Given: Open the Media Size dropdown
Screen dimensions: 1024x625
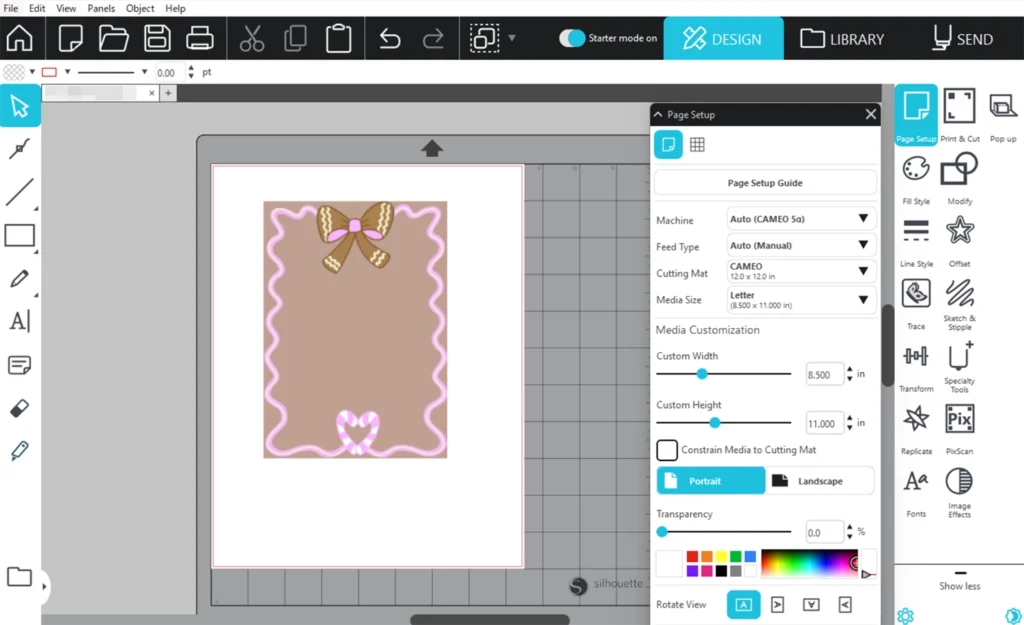Looking at the screenshot, I should coord(801,299).
